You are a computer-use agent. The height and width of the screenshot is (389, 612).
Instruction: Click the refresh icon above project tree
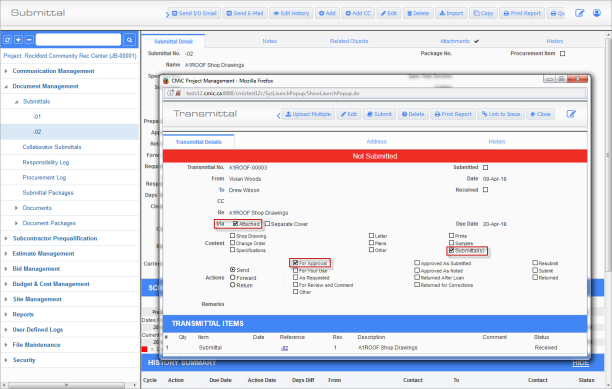(x=7, y=39)
